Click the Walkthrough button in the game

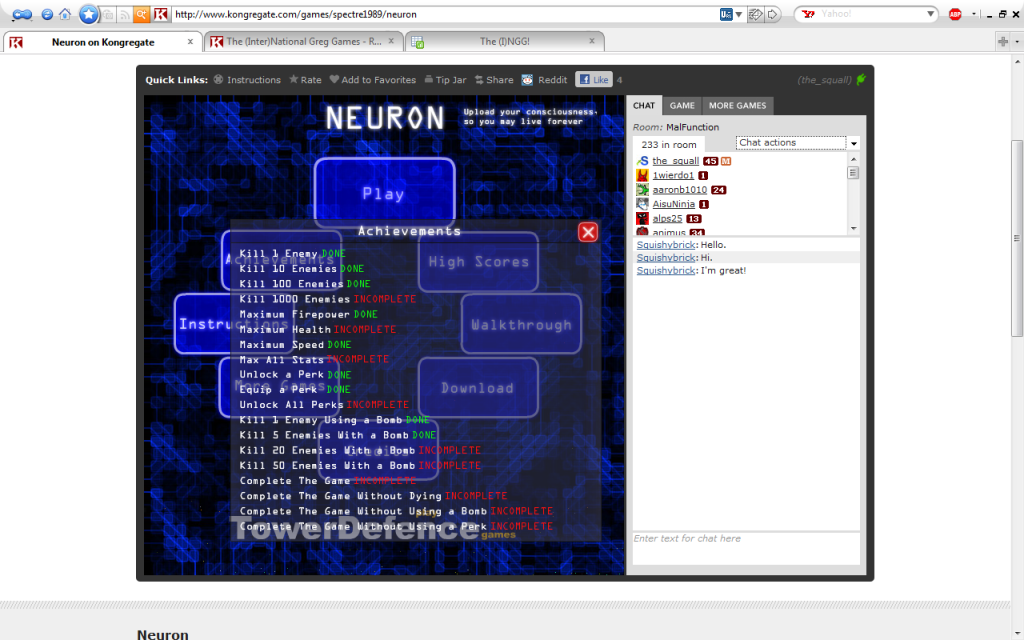click(x=521, y=324)
